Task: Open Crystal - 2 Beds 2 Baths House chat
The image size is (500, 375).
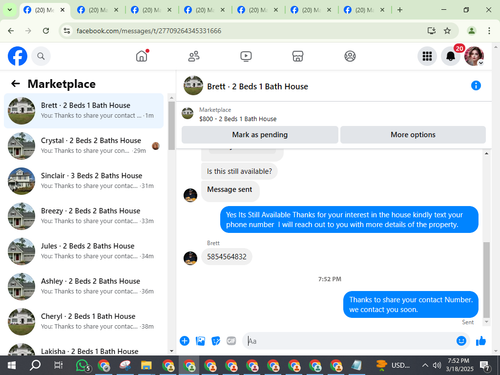Action: coord(84,146)
